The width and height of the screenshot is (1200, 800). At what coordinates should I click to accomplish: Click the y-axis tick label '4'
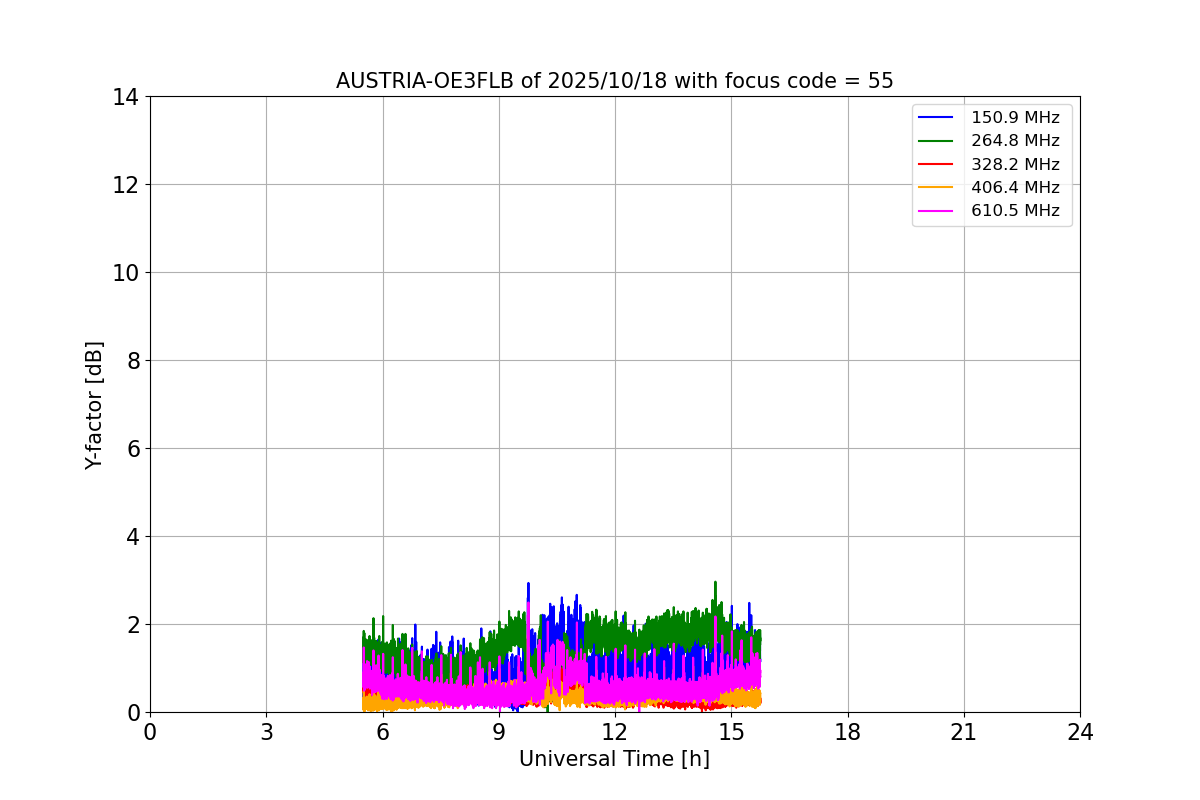click(132, 537)
